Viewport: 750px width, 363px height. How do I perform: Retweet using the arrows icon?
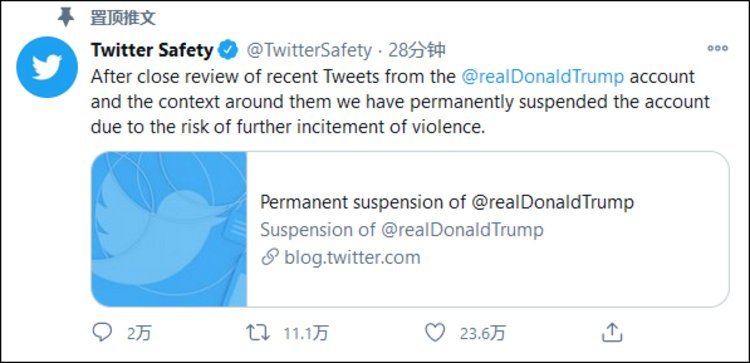tap(258, 333)
